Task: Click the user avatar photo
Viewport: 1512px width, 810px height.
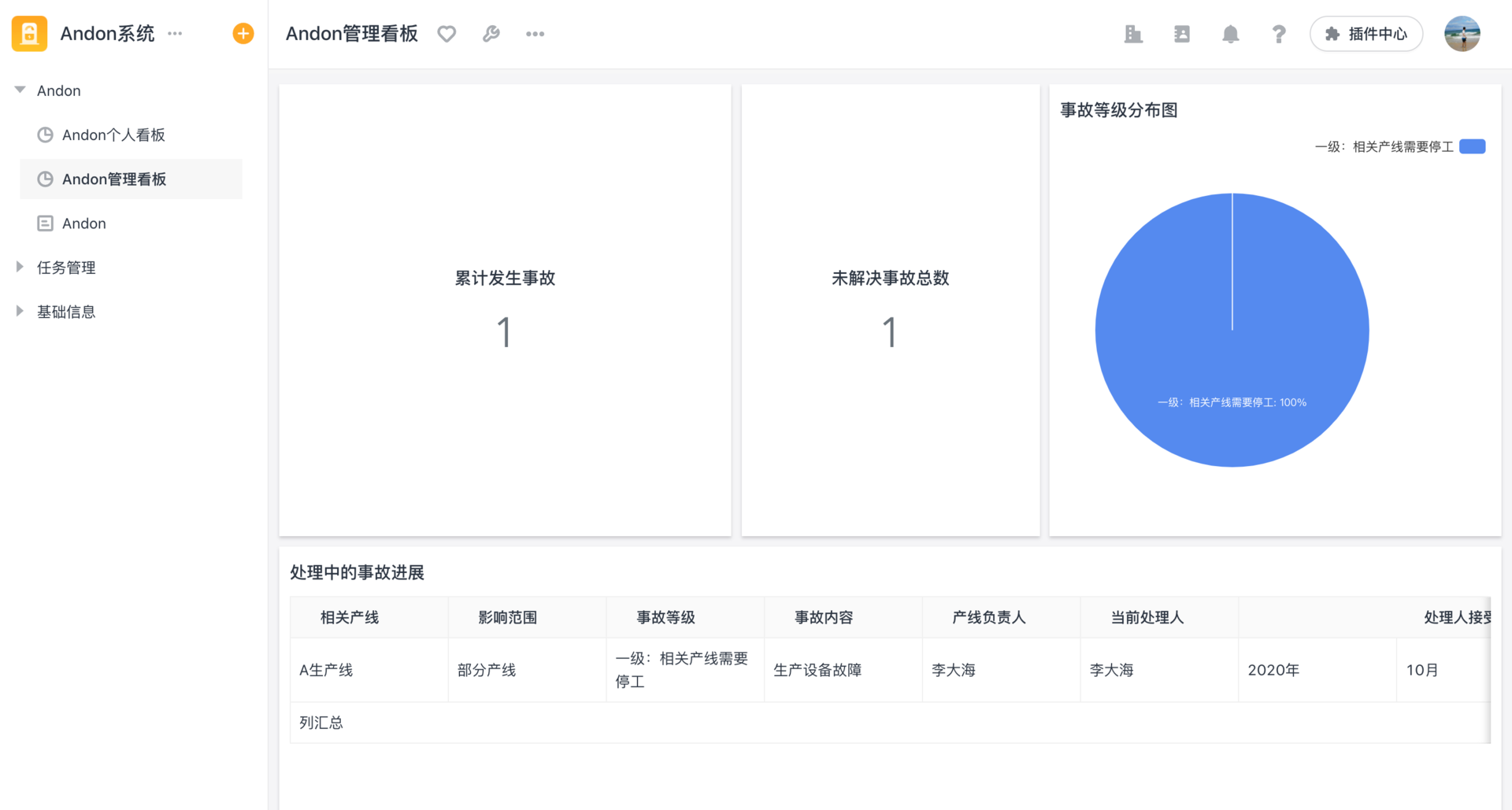Action: point(1462,34)
